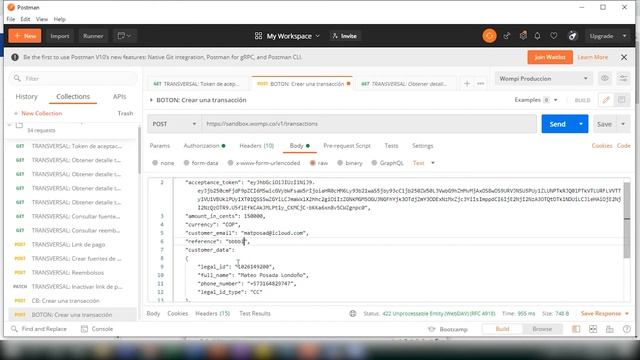Open keyboard shortcuts icon in status bar
Screen dimensions: 640x360
[x=610, y=329]
